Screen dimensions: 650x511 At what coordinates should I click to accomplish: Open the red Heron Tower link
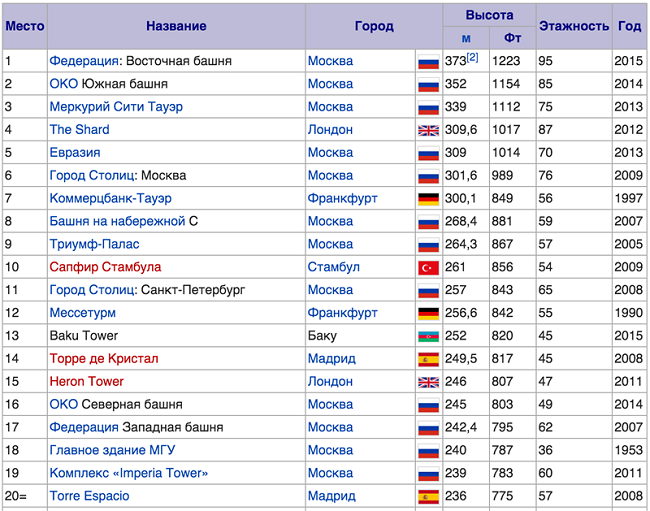click(x=87, y=381)
